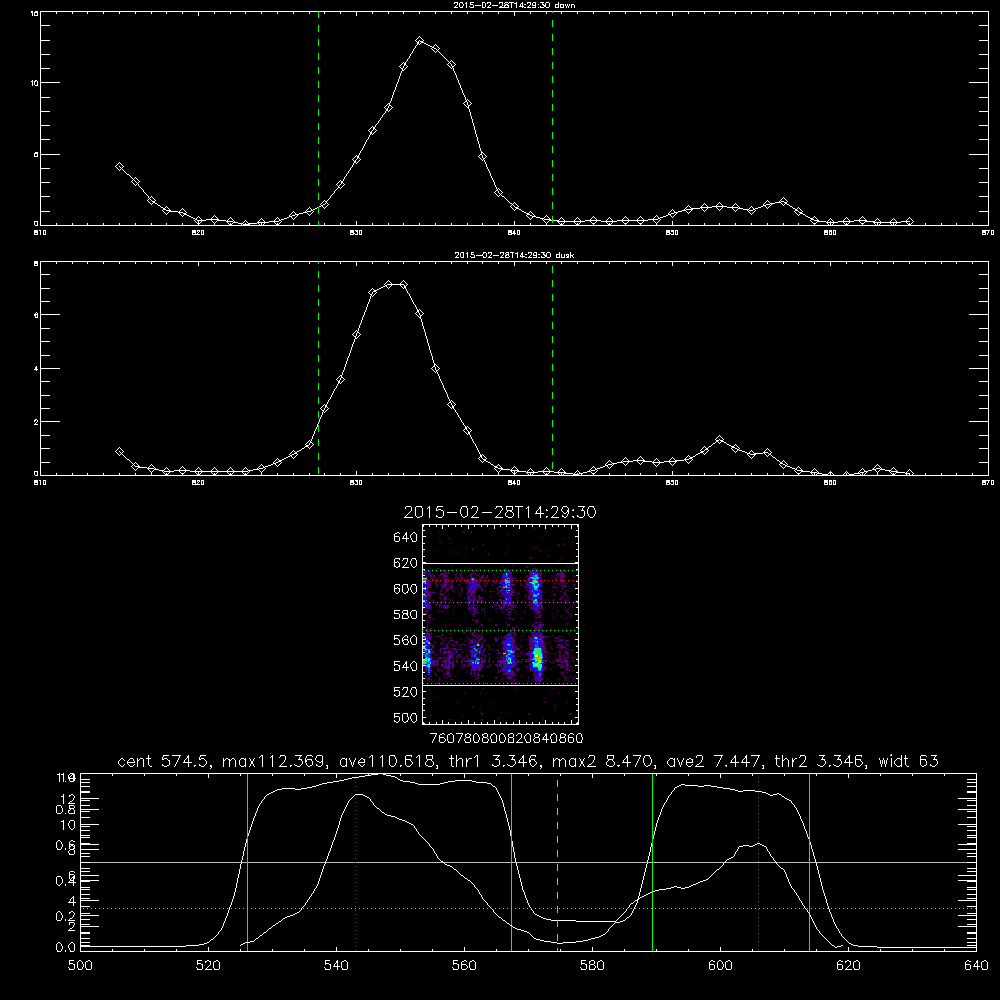1000x1000 pixels.
Task: Click x-axis label 640 of bottom plot
Action: (976, 966)
